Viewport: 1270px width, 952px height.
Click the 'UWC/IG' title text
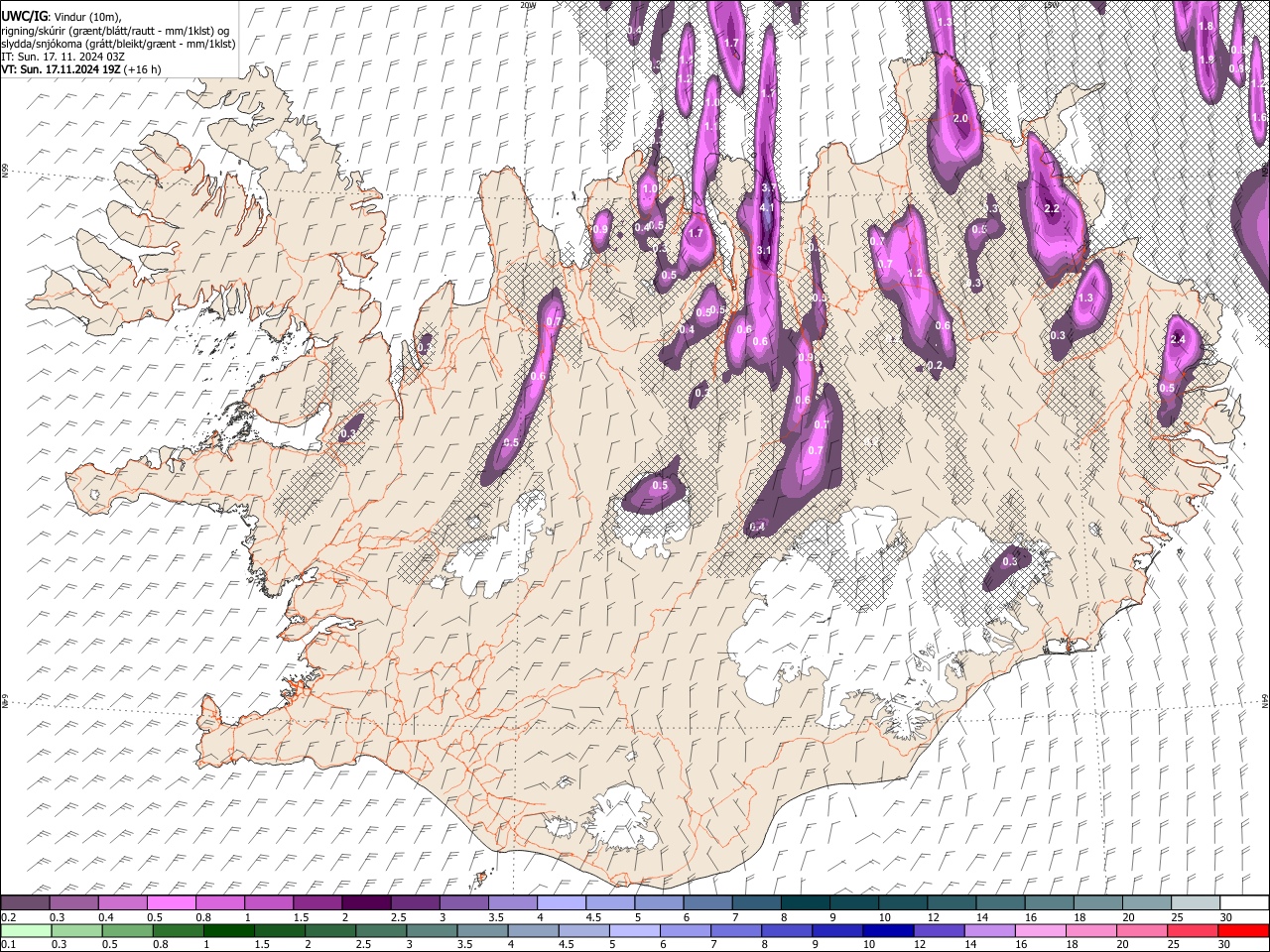point(24,17)
